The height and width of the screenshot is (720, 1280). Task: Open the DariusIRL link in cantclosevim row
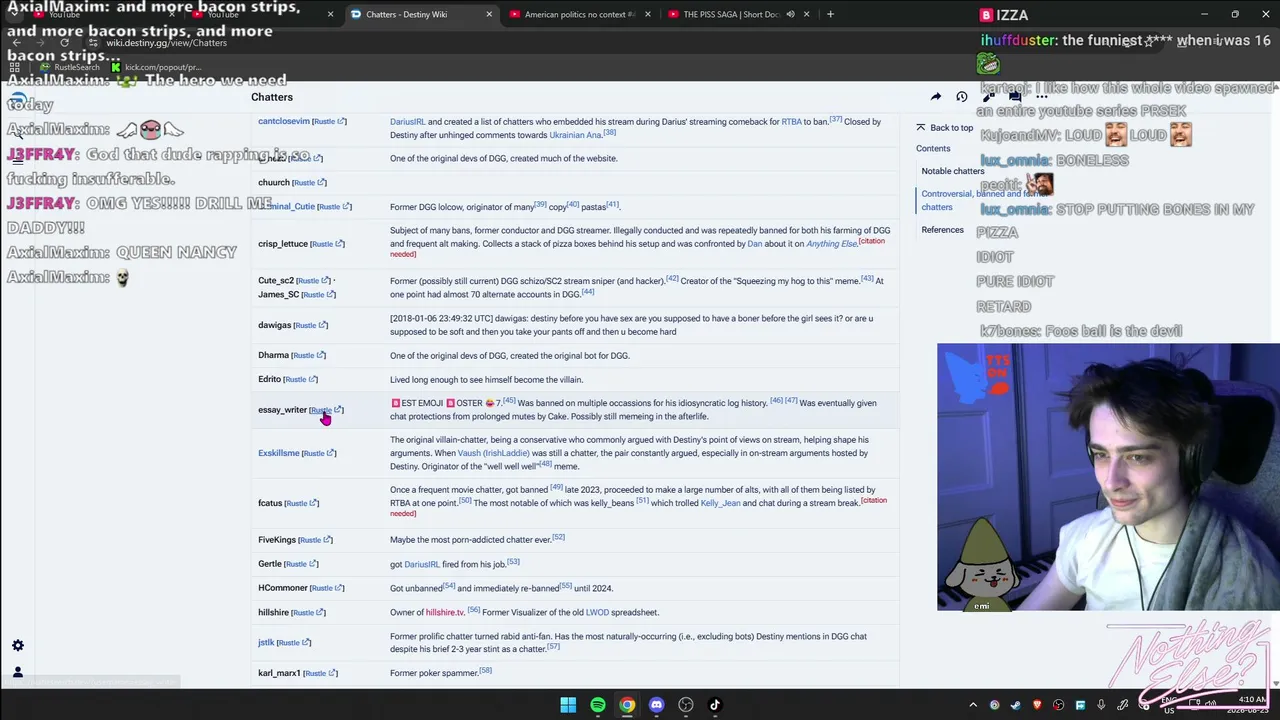pos(408,122)
